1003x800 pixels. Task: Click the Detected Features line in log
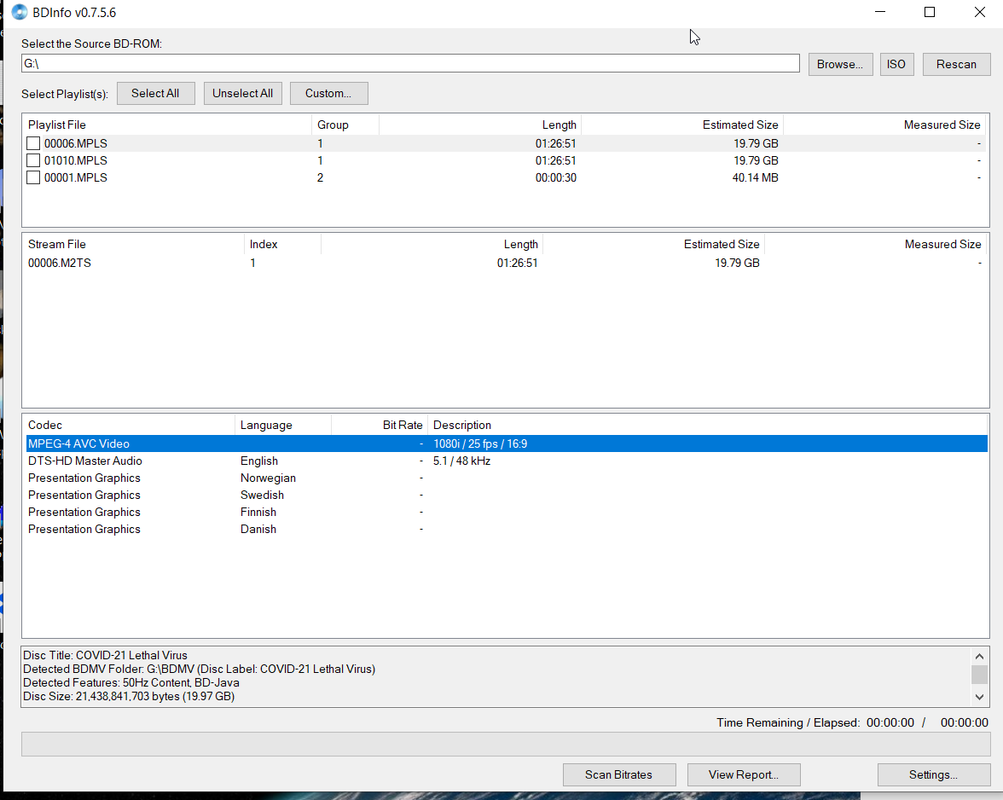point(131,683)
